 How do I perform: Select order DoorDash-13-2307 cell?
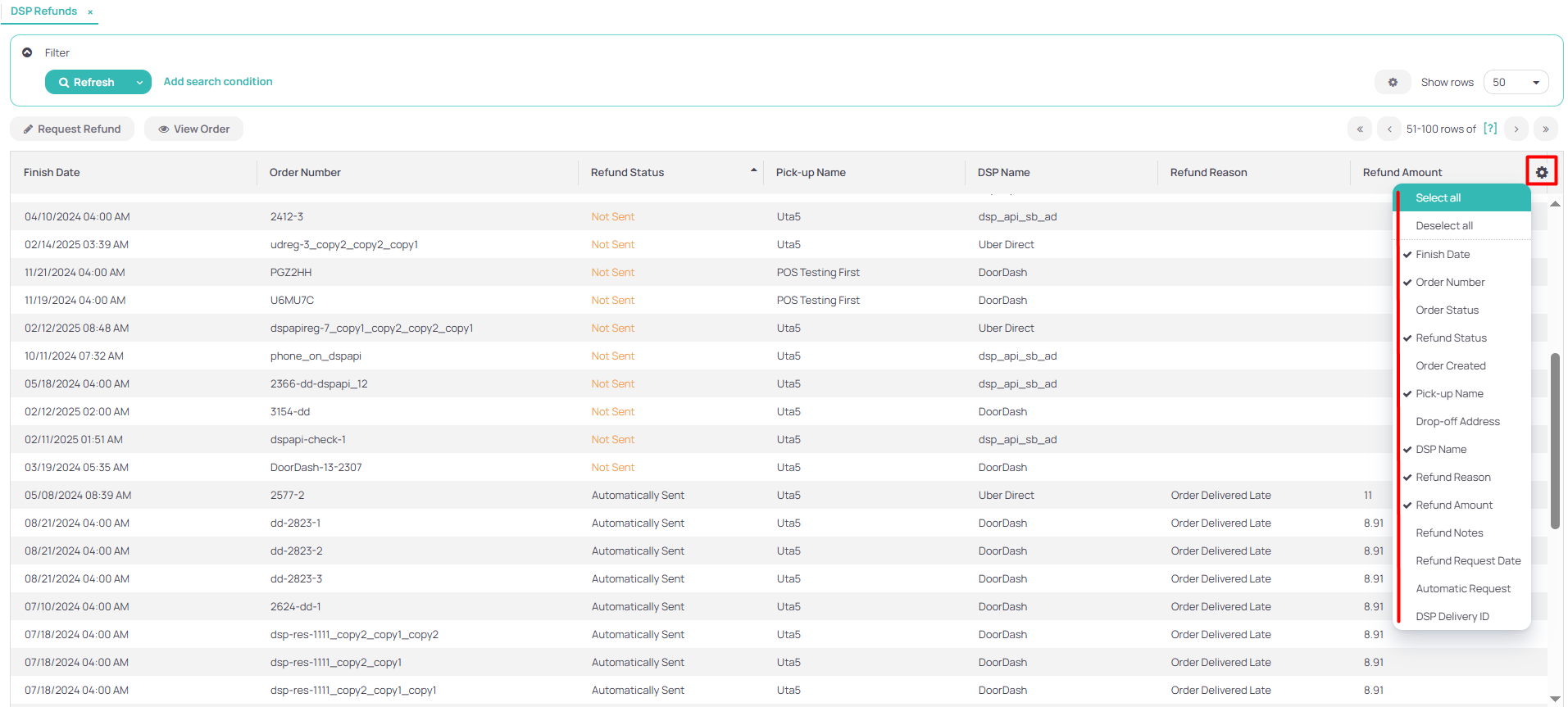click(x=316, y=467)
